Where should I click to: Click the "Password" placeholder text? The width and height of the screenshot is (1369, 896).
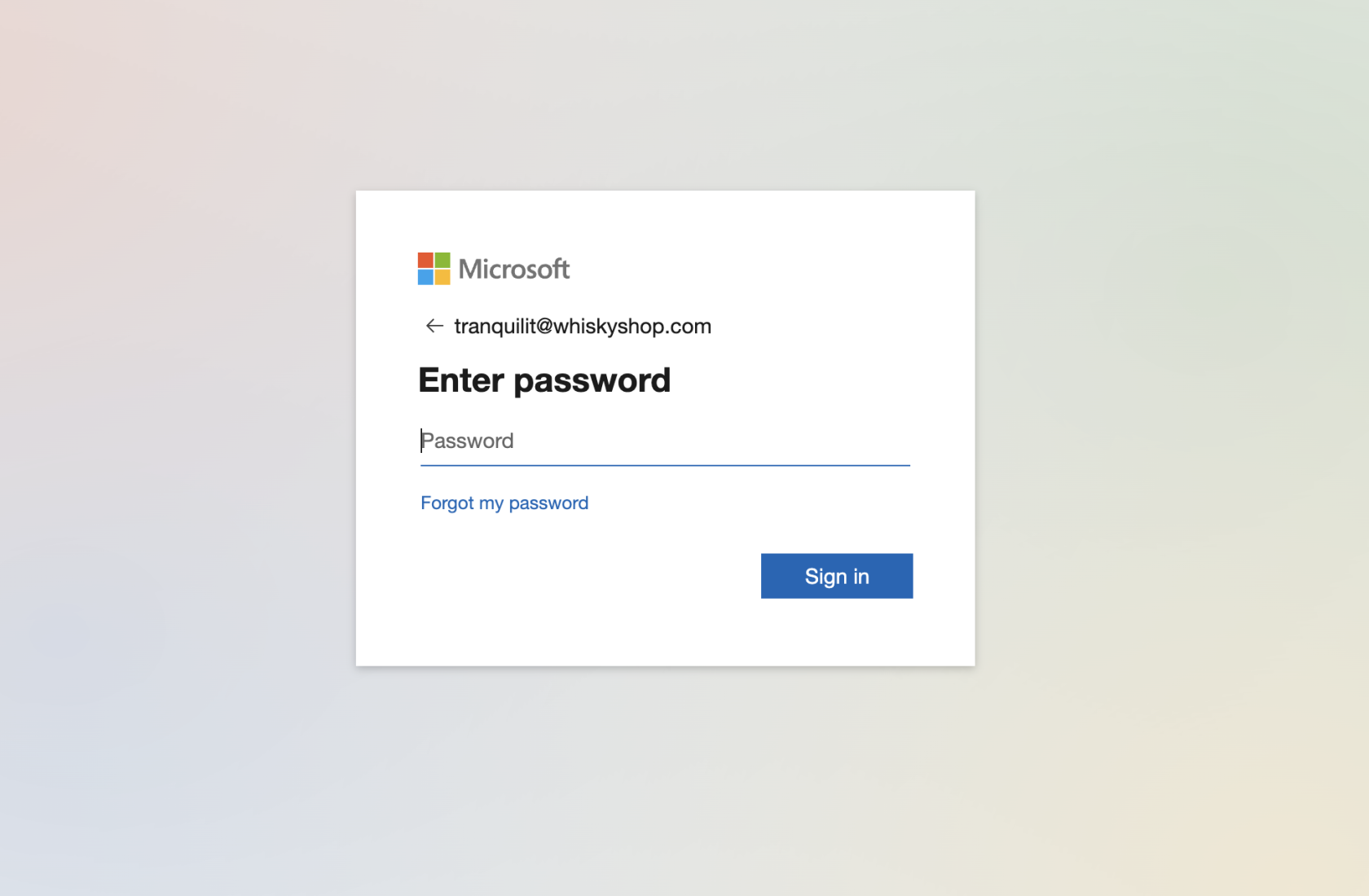click(468, 441)
